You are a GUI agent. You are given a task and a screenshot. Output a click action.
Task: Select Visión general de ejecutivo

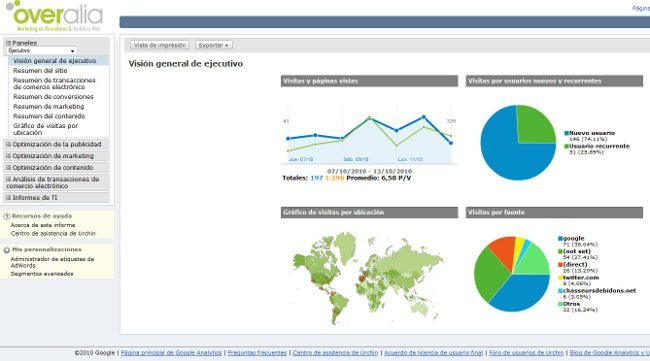tap(55, 61)
